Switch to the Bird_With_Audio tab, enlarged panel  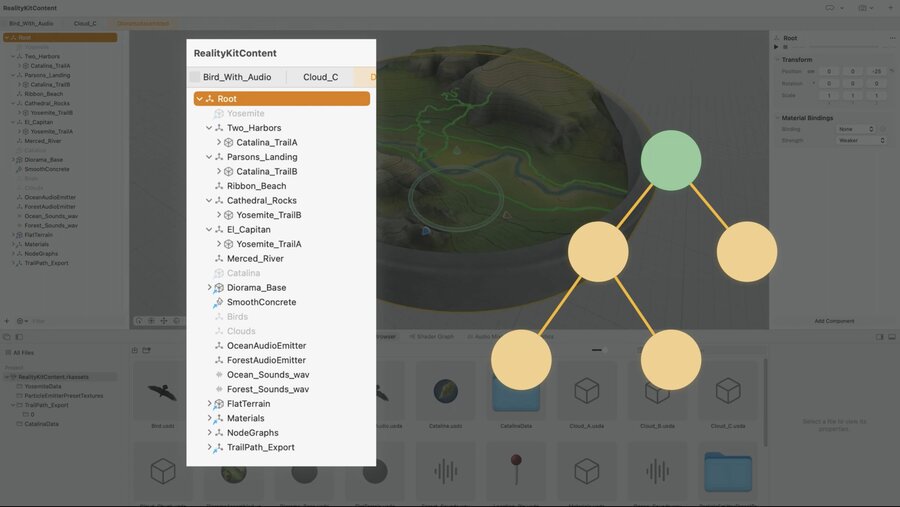(236, 77)
